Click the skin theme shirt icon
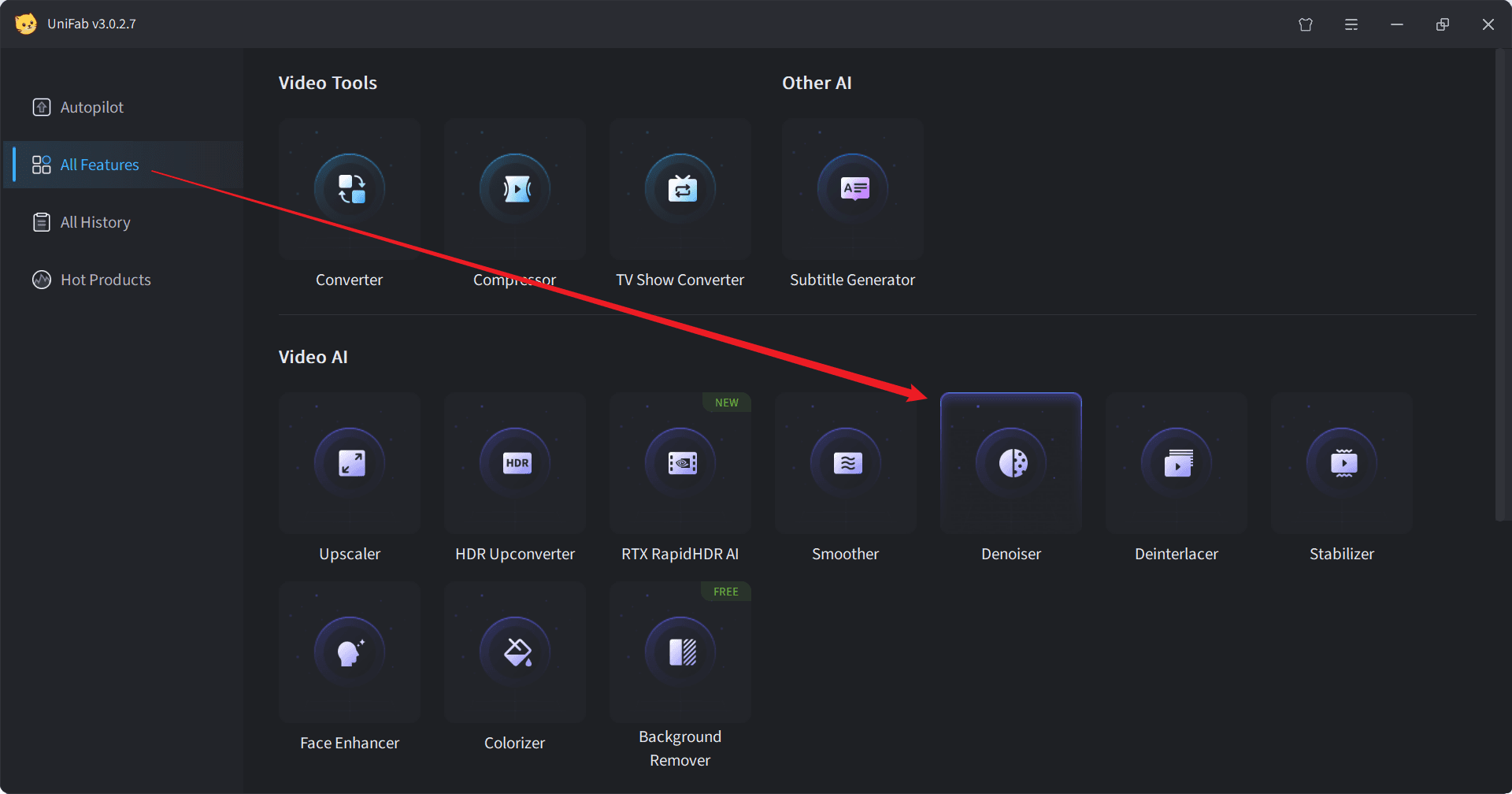This screenshot has width=1512, height=794. tap(1306, 24)
